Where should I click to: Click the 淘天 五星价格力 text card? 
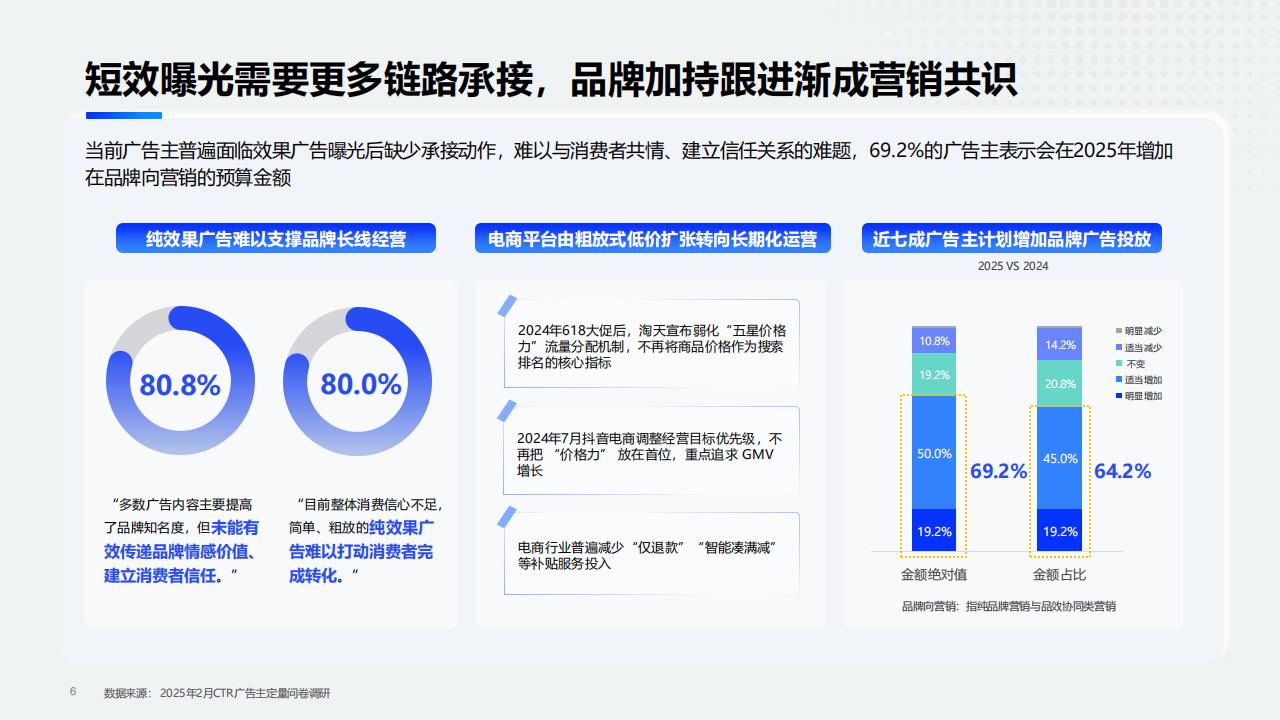click(x=651, y=344)
